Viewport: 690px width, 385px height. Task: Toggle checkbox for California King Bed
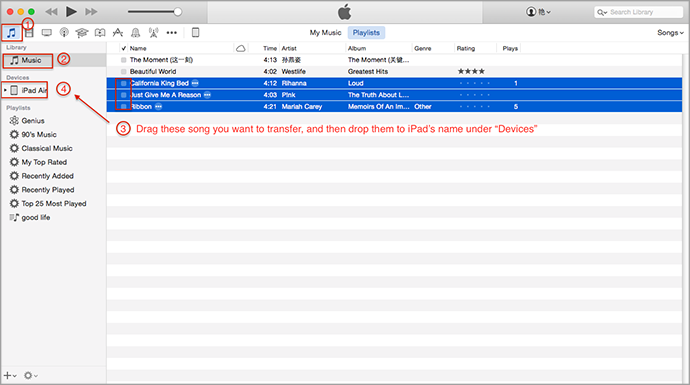[x=124, y=83]
